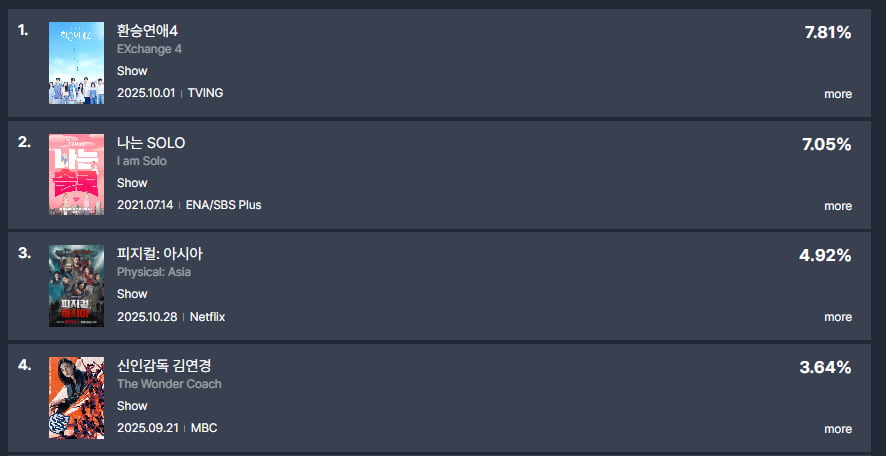Click the ENA/SBS Plus network label
Screen dimensions: 886x456
tap(223, 205)
